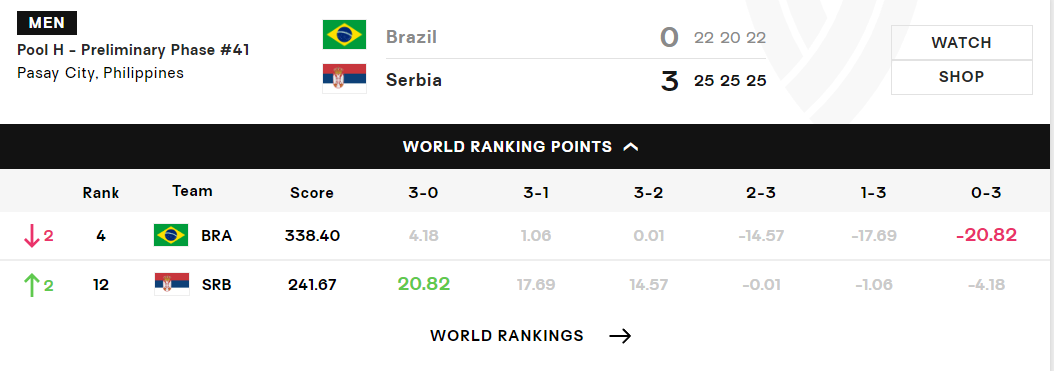Follow the WORLD RANKINGS link
The width and height of the screenshot is (1054, 371).
point(507,335)
